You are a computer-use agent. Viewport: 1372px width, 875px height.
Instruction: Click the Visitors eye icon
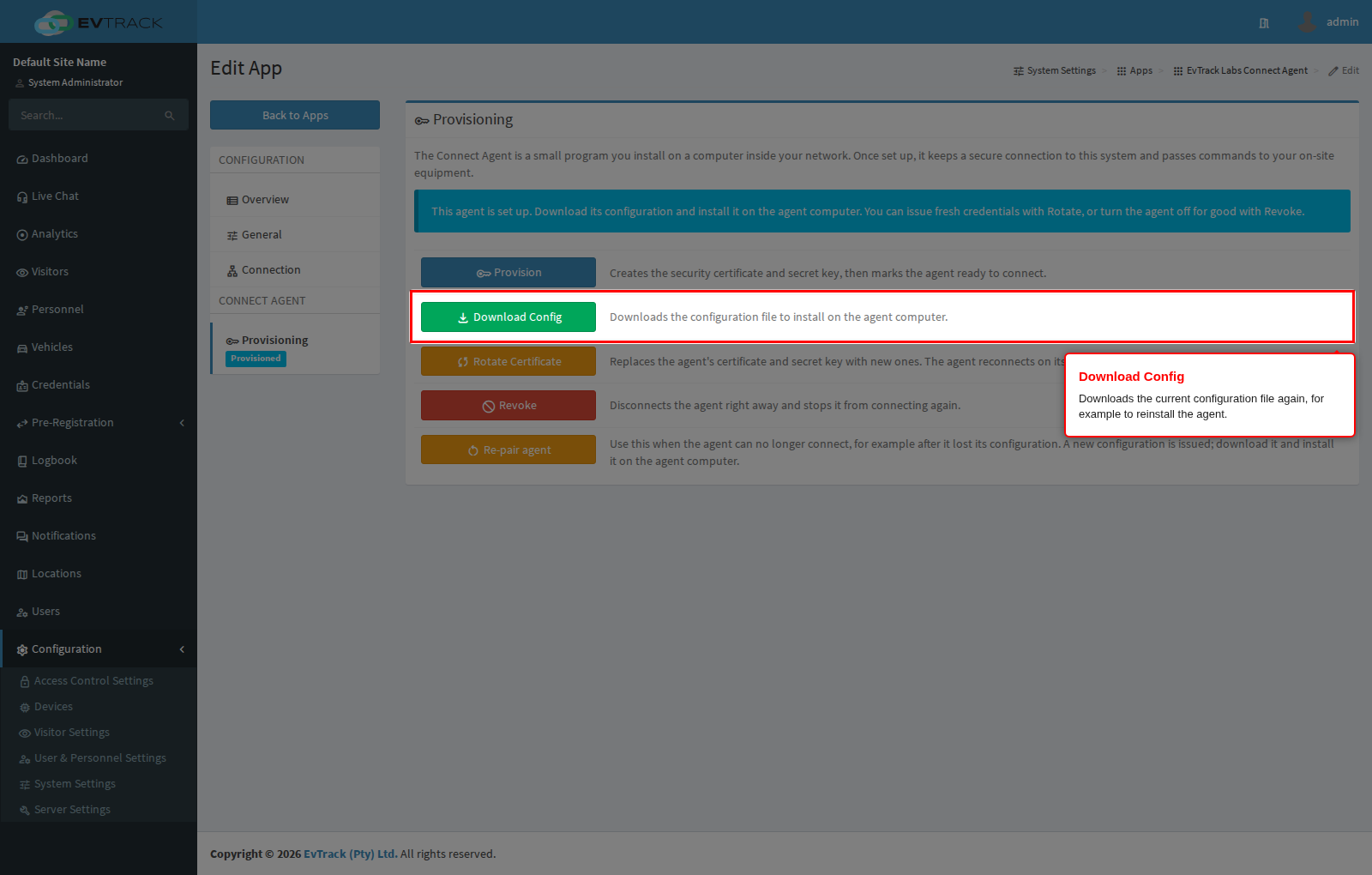coord(22,273)
